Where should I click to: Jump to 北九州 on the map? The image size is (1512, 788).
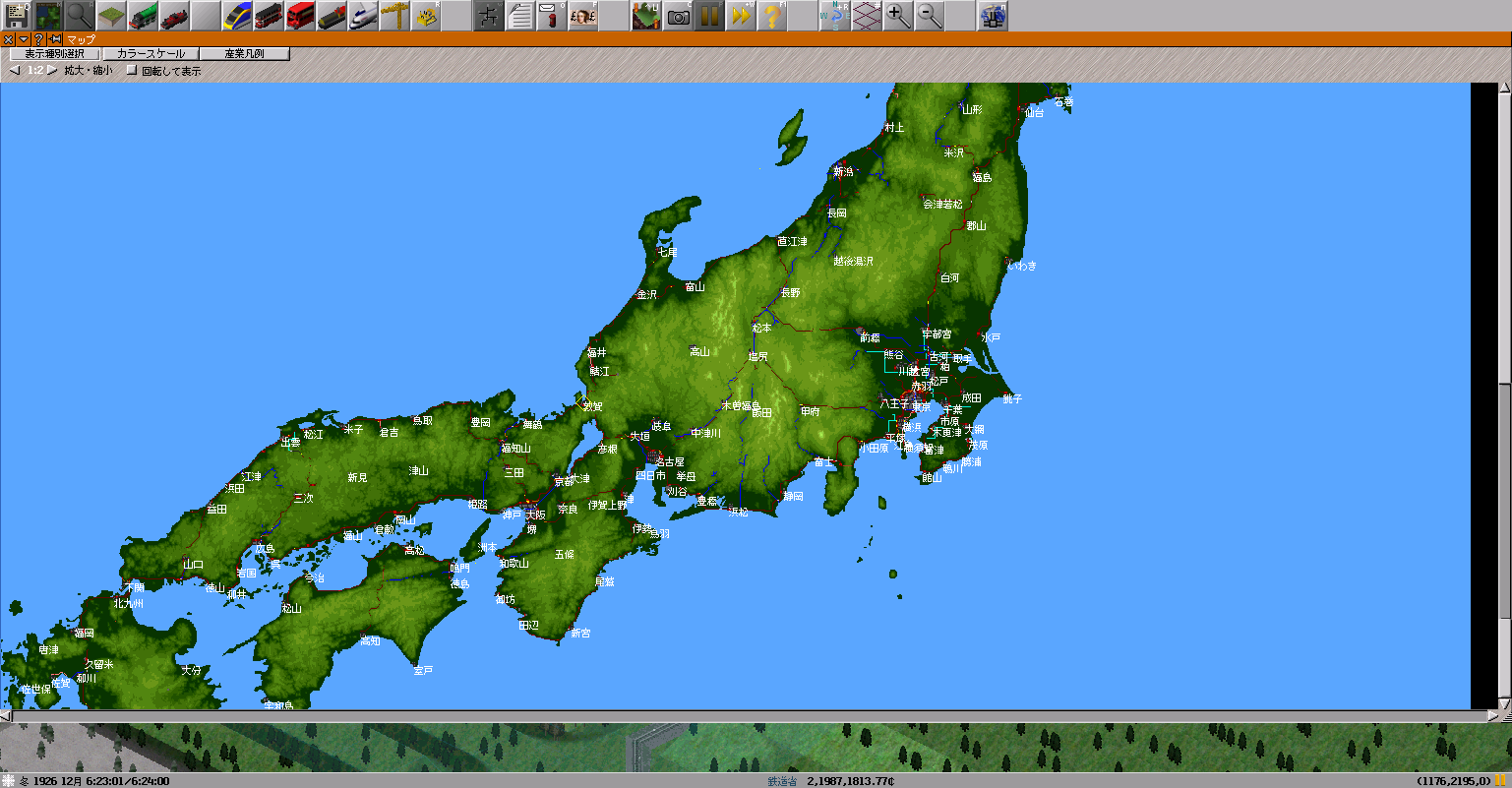(129, 603)
